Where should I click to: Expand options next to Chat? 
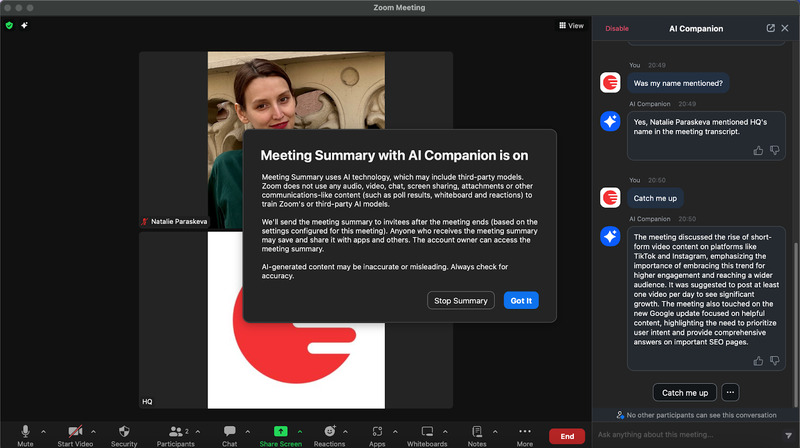click(247, 432)
